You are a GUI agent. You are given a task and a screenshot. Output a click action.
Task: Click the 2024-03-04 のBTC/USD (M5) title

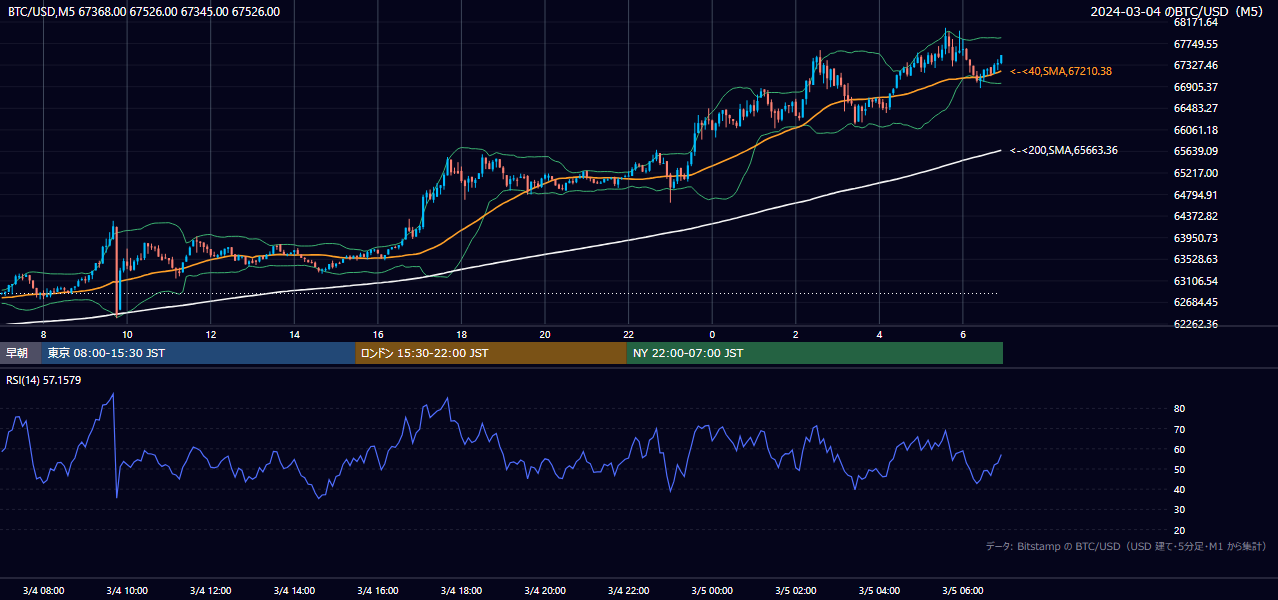coord(1178,12)
